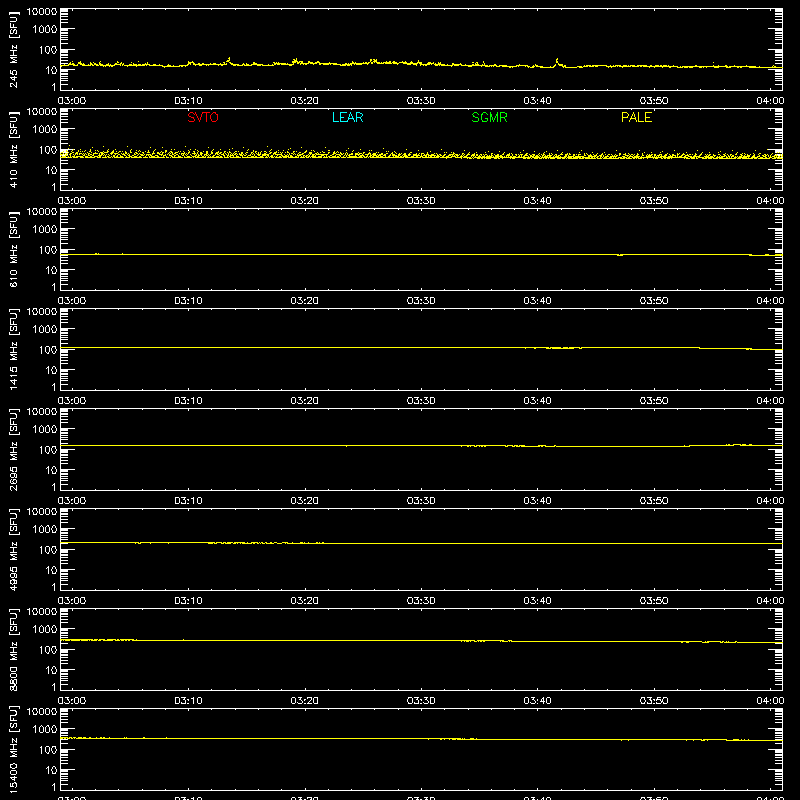The width and height of the screenshot is (800, 800).
Task: Click 03:50 tick label under 410 MHz plot
Action: [654, 201]
